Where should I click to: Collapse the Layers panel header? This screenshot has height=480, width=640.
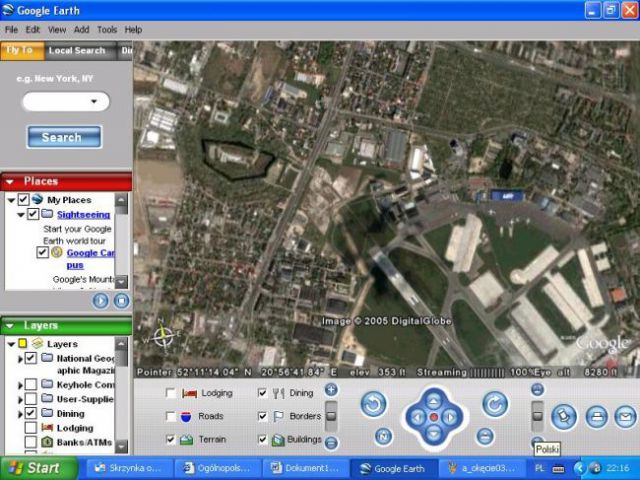(10, 326)
